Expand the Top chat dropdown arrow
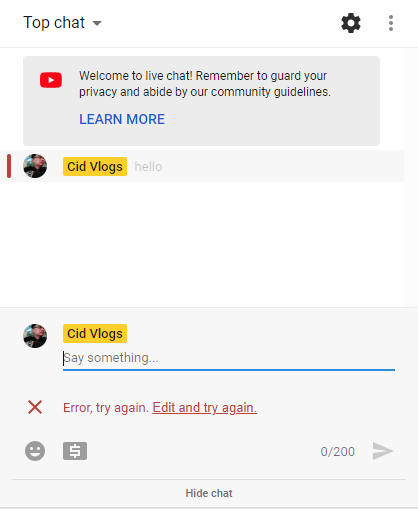418x509 pixels. point(97,23)
